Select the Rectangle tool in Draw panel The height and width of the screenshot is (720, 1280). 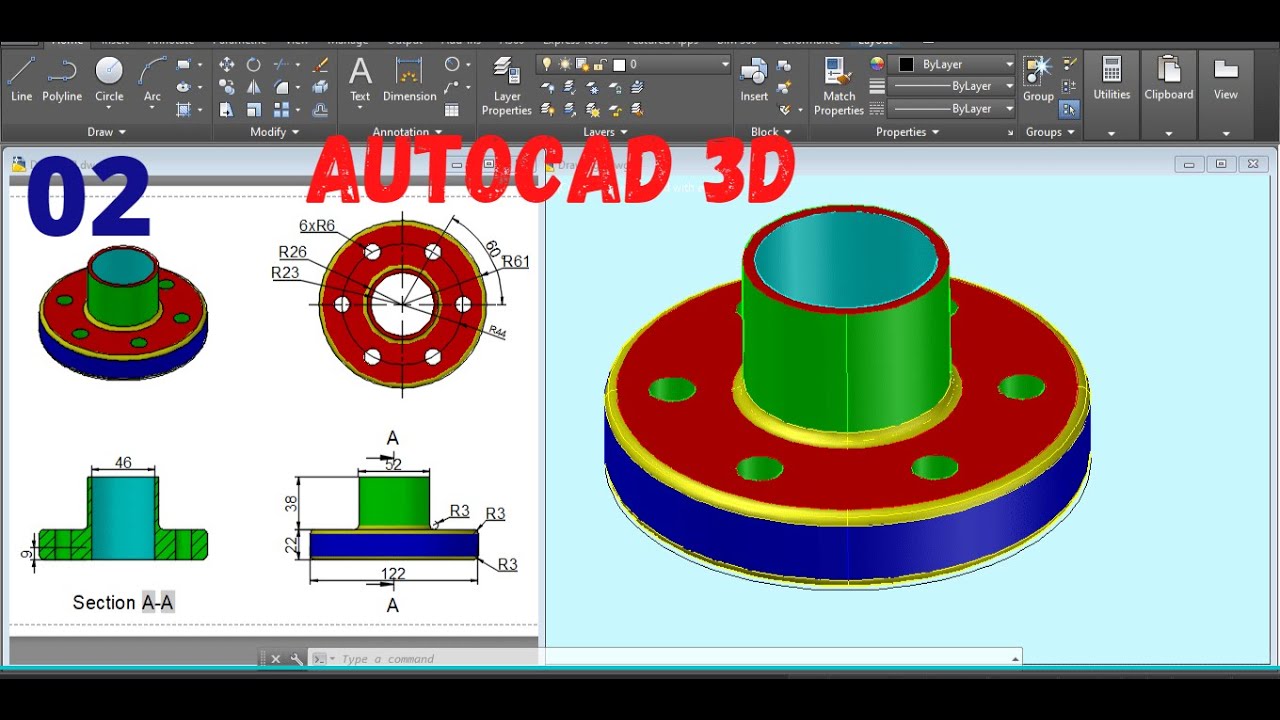184,64
